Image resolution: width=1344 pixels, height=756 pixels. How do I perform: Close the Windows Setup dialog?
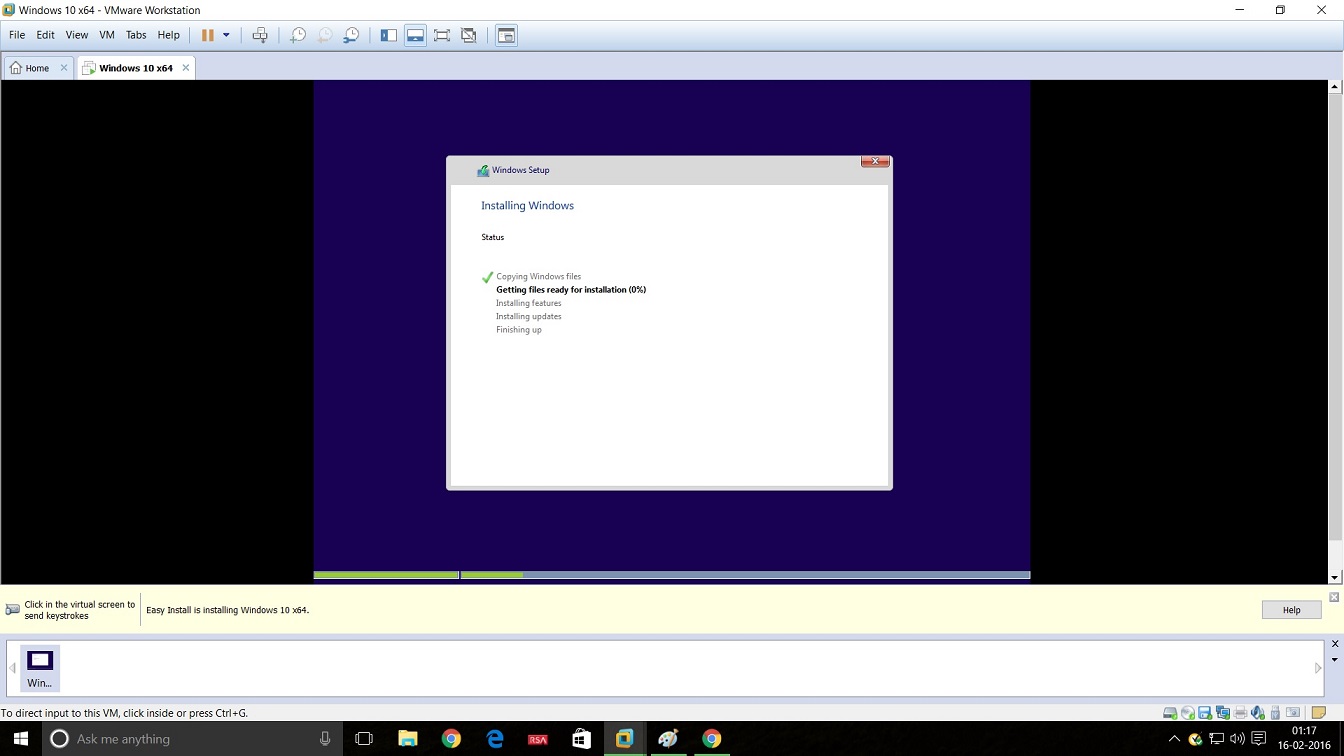[875, 161]
